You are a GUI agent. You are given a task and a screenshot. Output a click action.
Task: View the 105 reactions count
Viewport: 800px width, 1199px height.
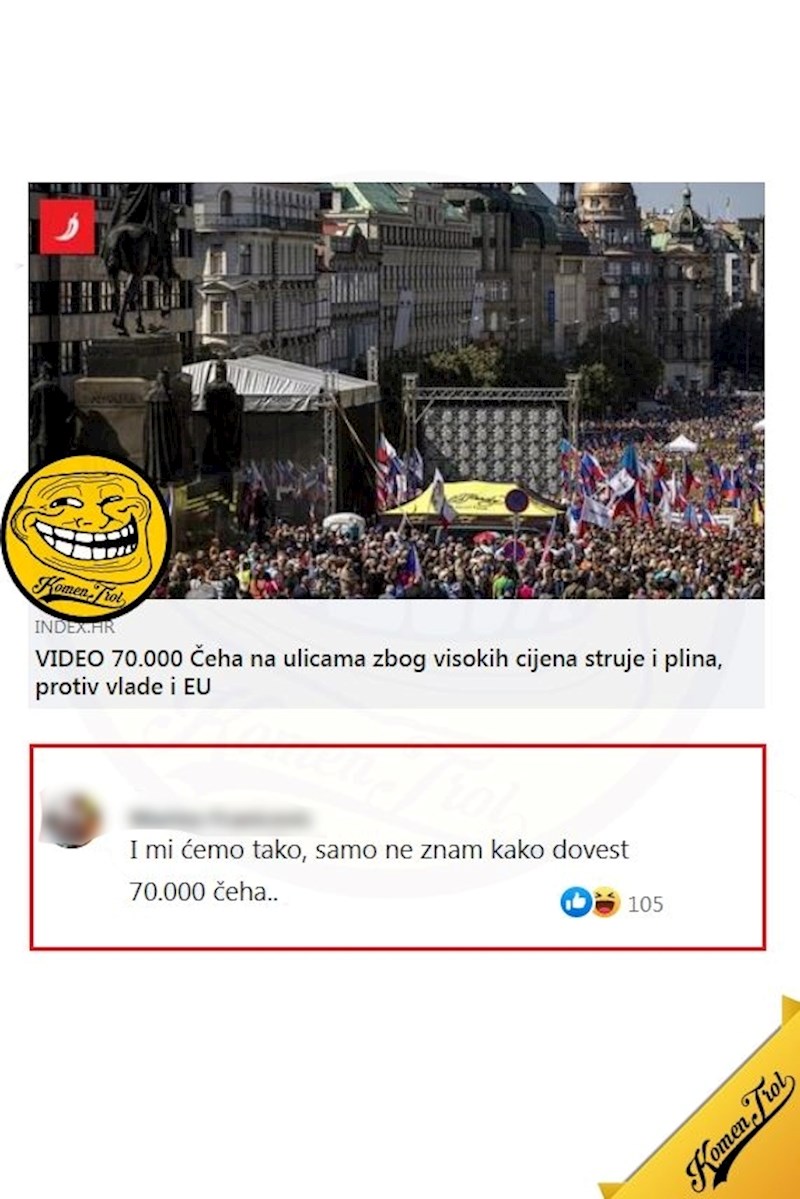[x=646, y=904]
